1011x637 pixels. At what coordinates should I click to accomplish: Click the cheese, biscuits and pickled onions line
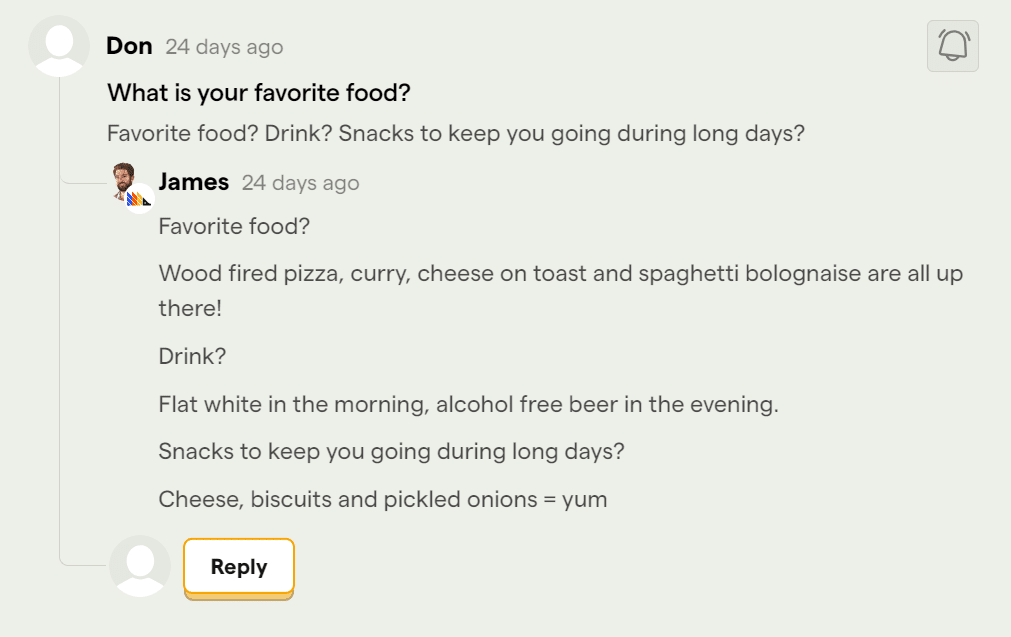[x=382, y=499]
